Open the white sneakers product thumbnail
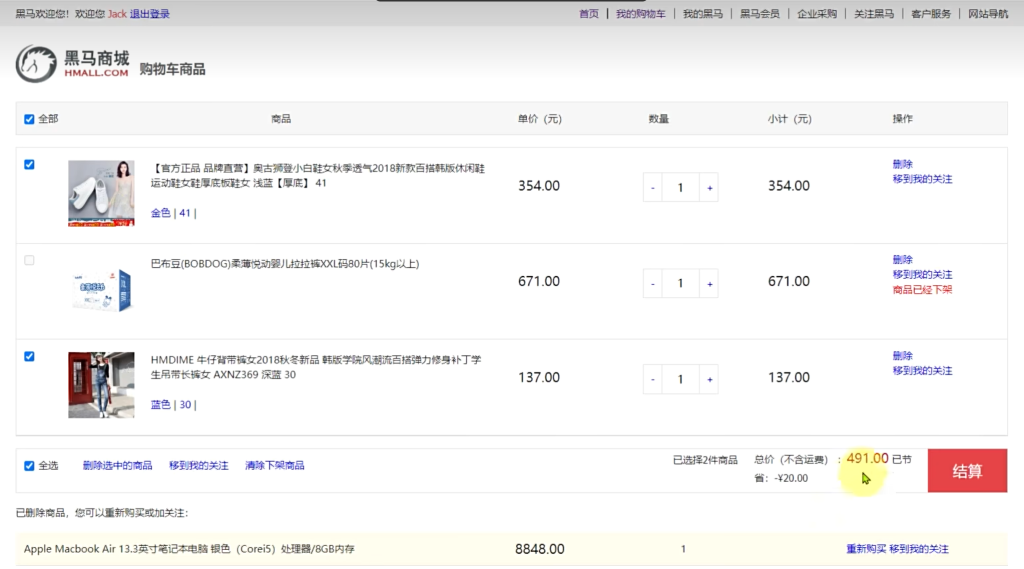 [x=101, y=193]
